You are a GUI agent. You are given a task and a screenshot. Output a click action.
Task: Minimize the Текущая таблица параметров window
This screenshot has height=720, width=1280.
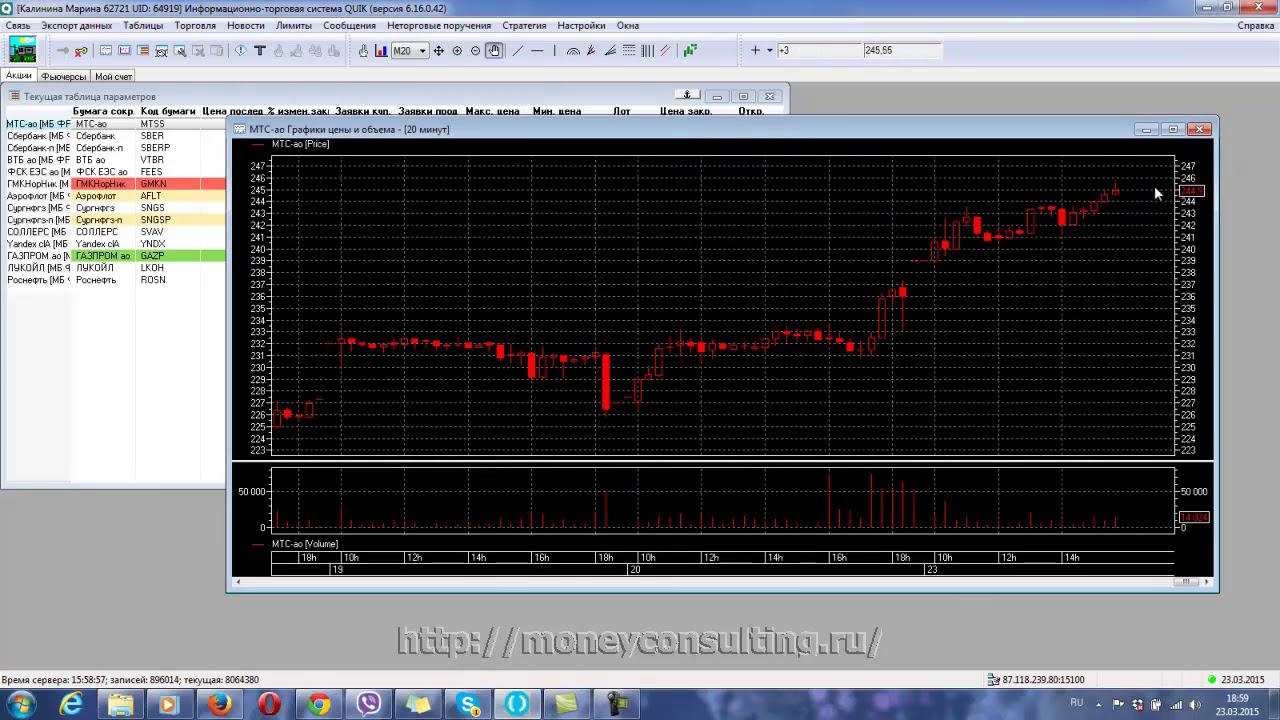point(716,96)
